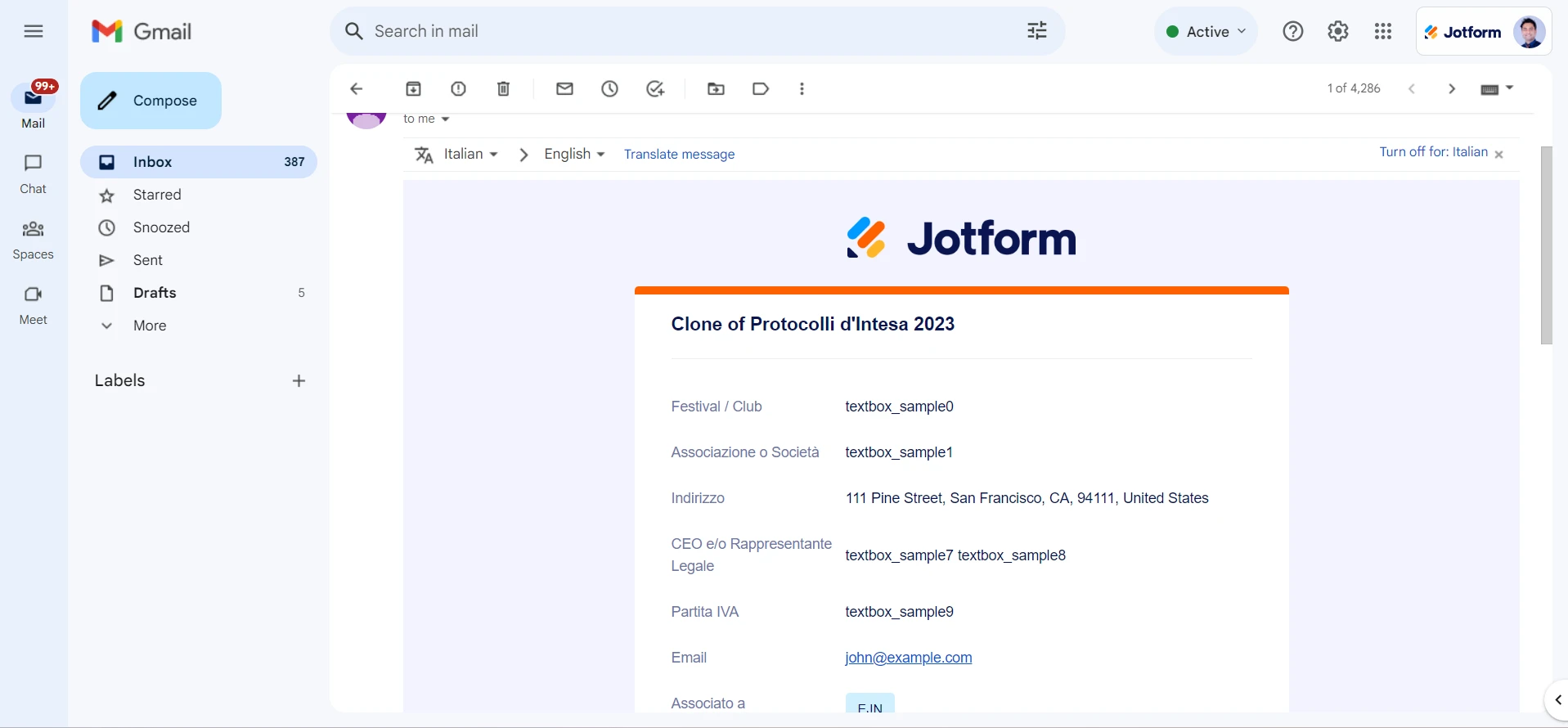This screenshot has height=728, width=1568.
Task: Archive this email
Action: coord(414,89)
